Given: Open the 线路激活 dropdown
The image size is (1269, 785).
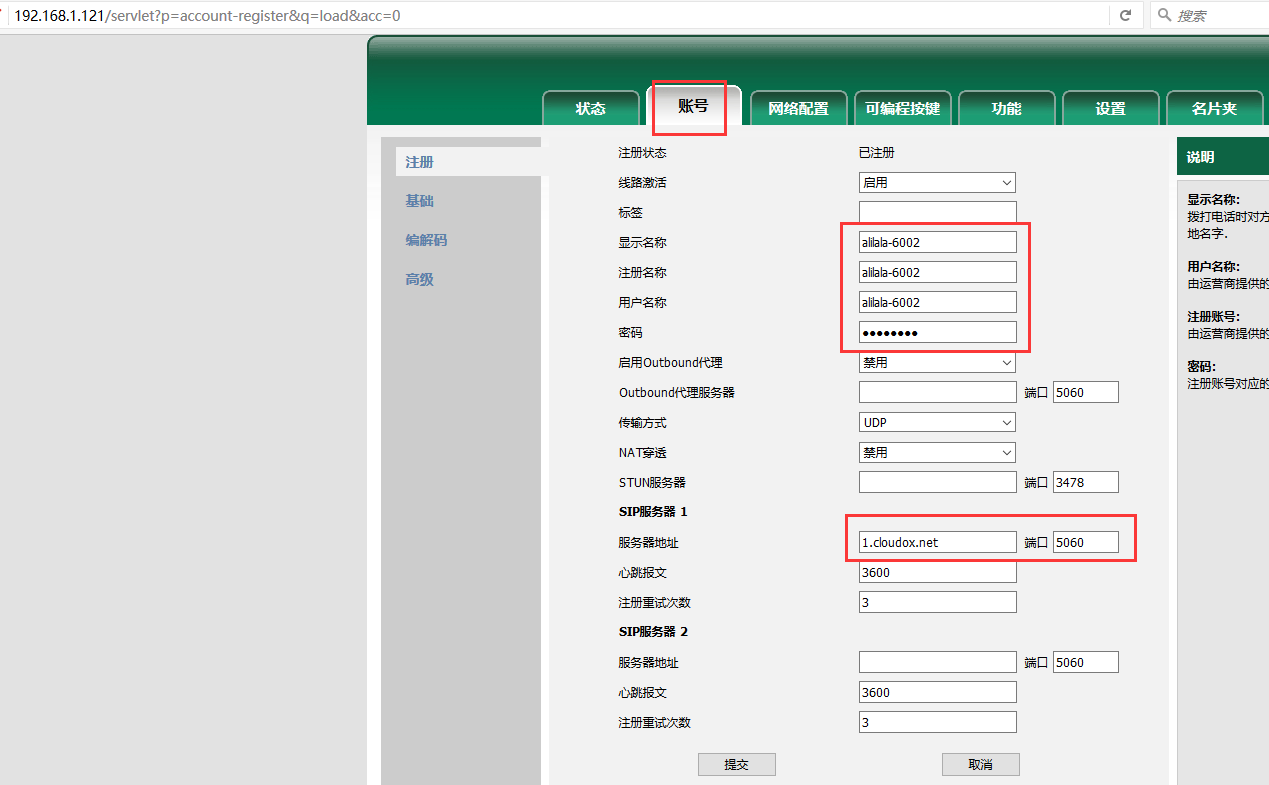Looking at the screenshot, I should [x=937, y=183].
